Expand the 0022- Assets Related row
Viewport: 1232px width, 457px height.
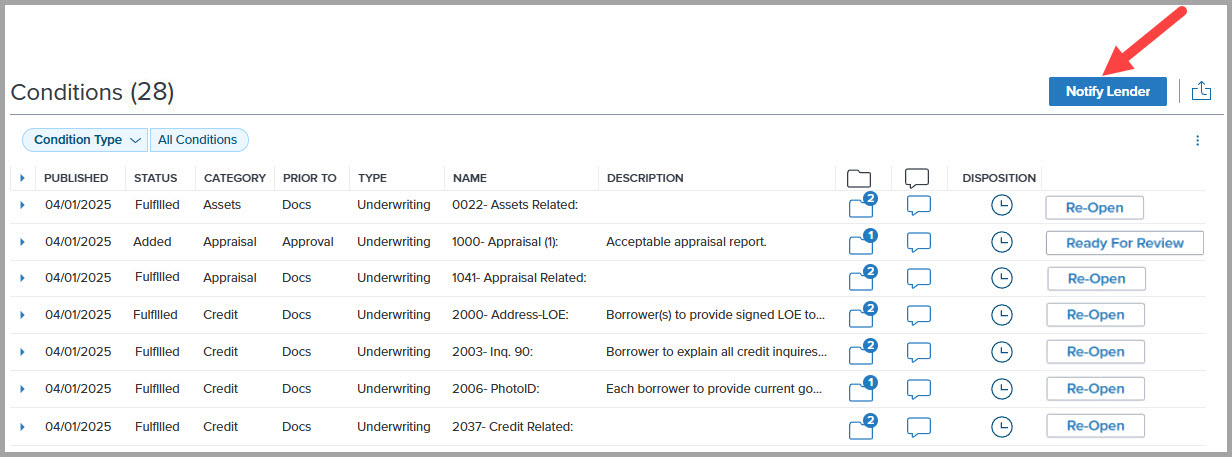point(22,205)
